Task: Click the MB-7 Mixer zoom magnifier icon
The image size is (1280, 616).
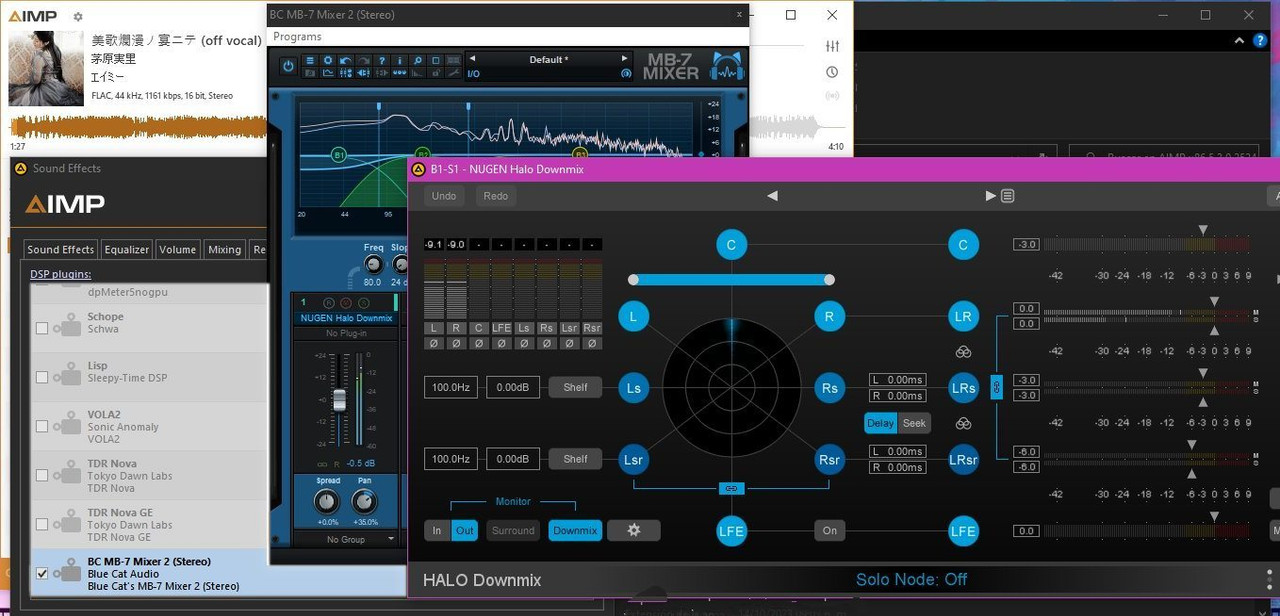Action: [x=418, y=61]
